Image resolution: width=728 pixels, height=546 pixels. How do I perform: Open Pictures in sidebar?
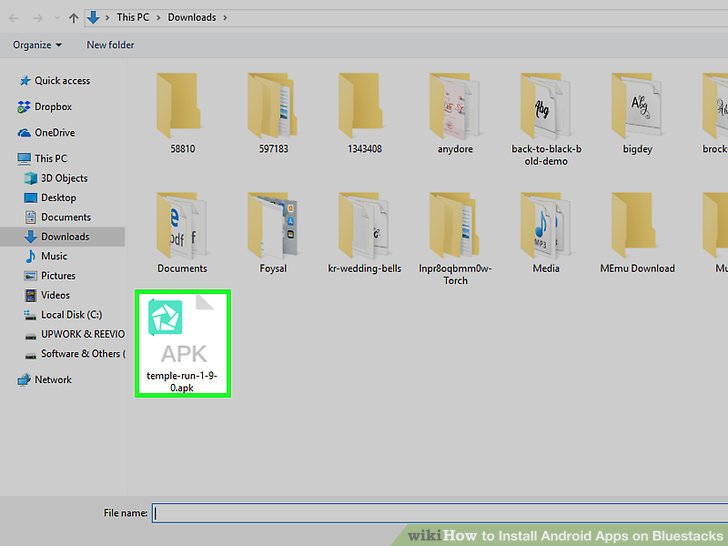coord(58,276)
